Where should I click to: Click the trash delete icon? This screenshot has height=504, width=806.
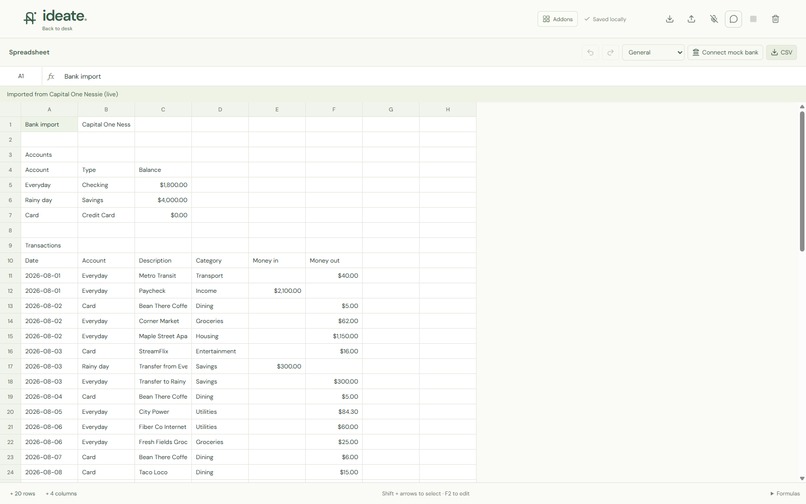click(x=775, y=19)
